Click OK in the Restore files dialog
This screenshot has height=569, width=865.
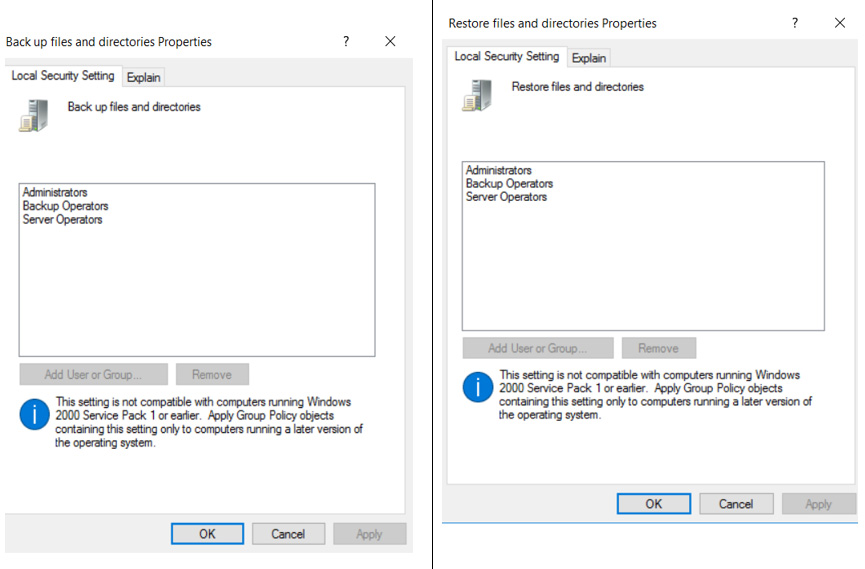click(654, 504)
